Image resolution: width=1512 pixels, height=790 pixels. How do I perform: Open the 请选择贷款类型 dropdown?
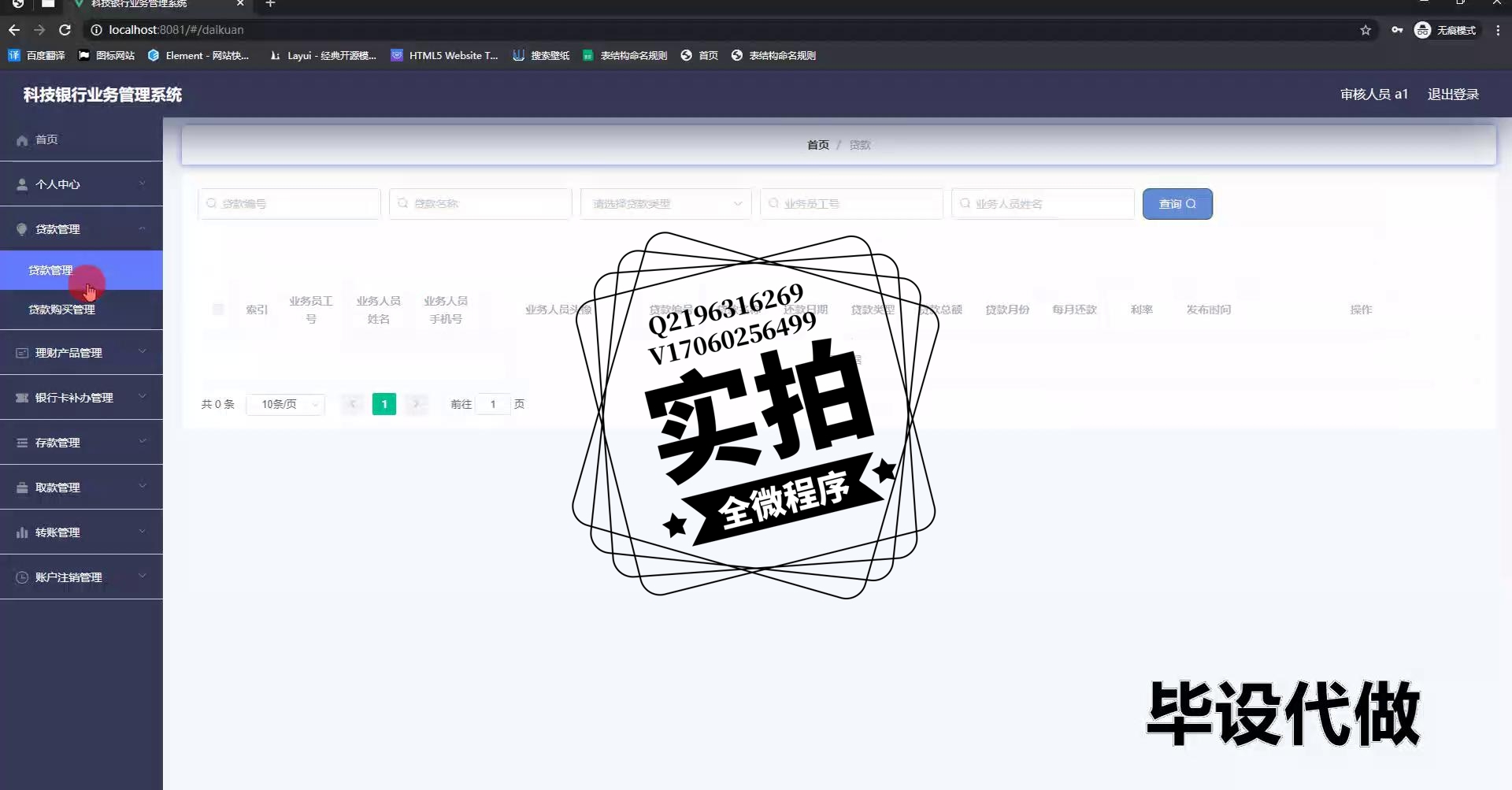[x=666, y=204]
